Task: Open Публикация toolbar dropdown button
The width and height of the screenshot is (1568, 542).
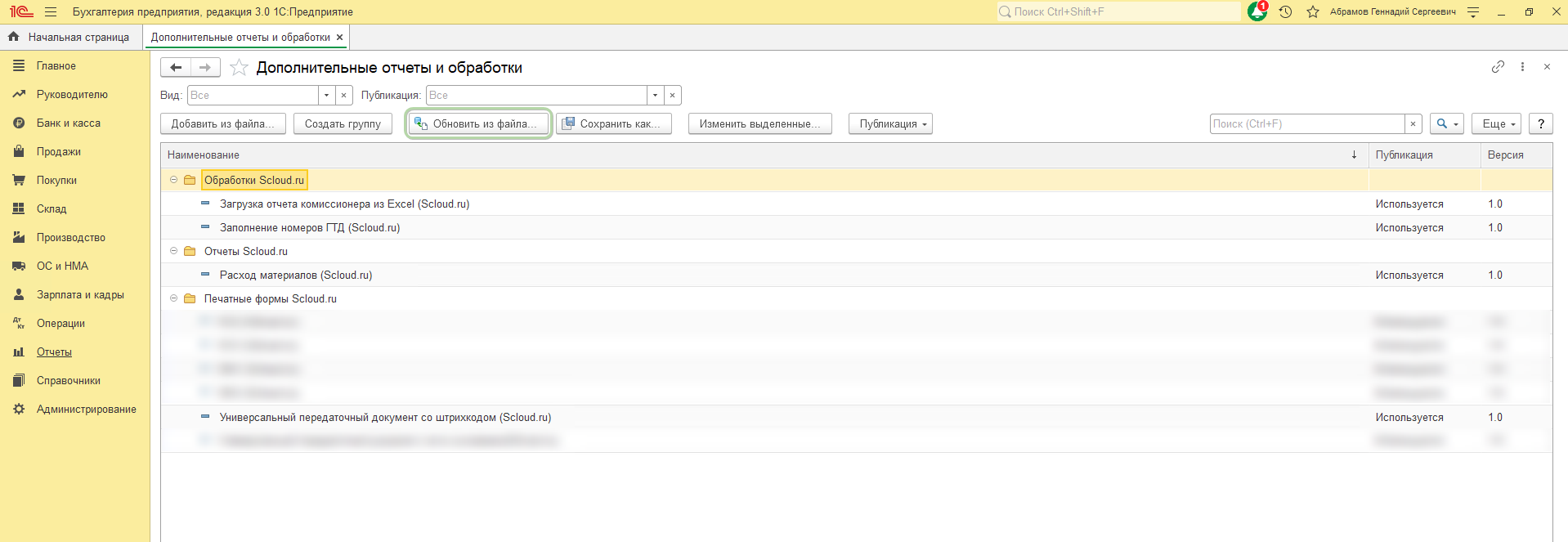Action: click(890, 124)
